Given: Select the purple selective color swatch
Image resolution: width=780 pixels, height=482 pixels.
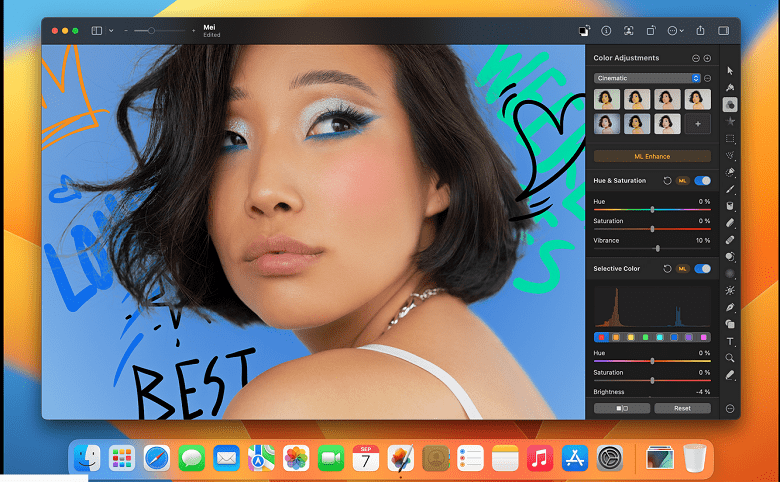Looking at the screenshot, I should pyautogui.click(x=689, y=337).
